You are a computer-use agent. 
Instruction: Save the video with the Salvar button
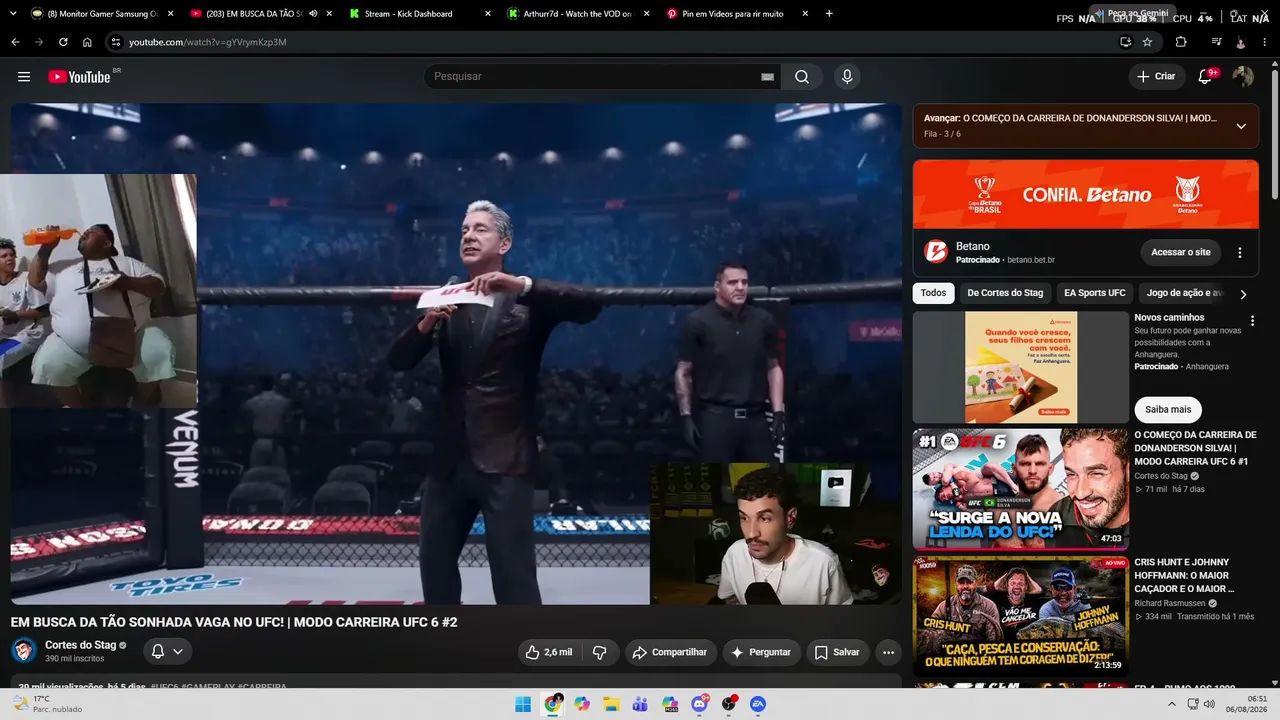(x=837, y=652)
